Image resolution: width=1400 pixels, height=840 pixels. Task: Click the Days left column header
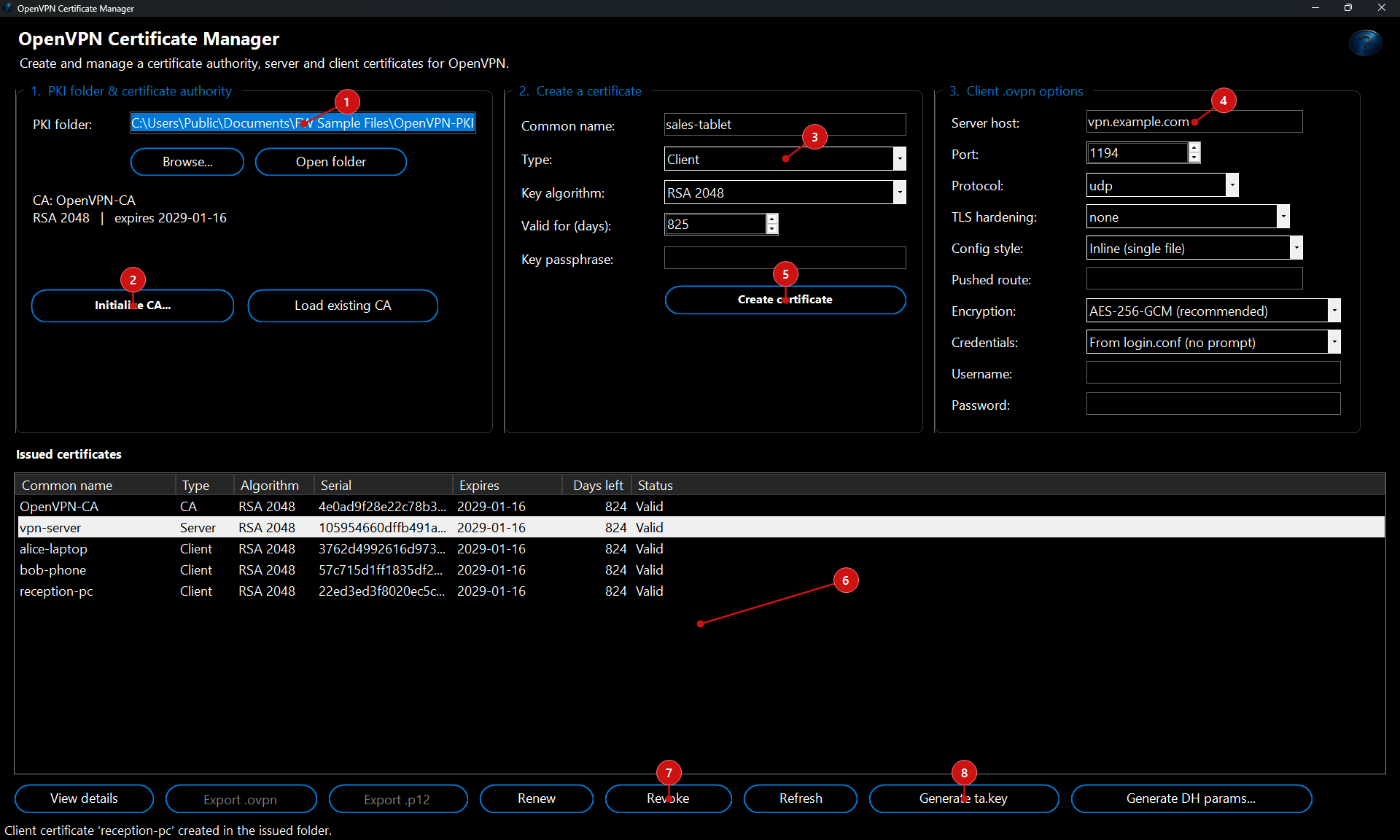click(x=596, y=485)
